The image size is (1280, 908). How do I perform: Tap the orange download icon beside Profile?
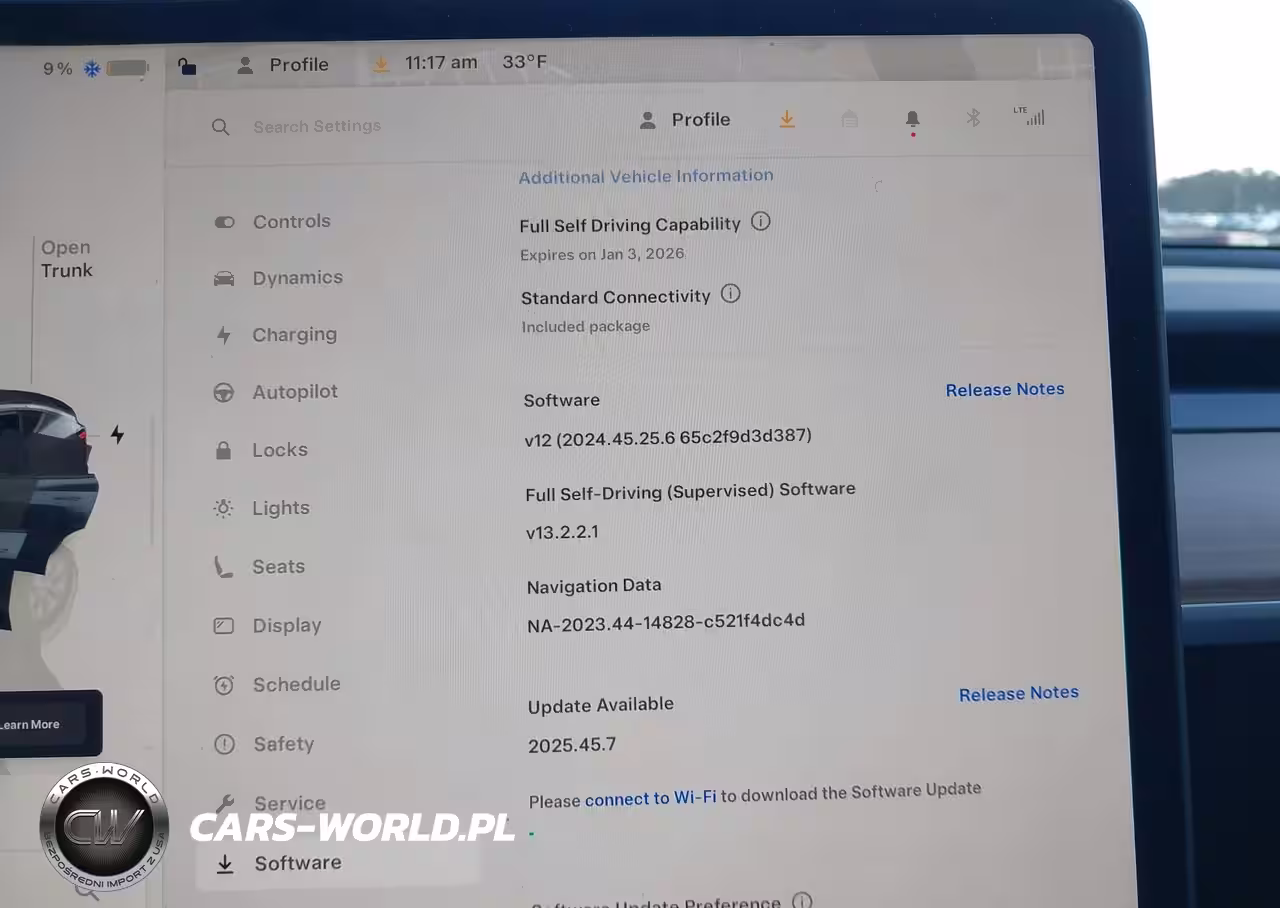[787, 119]
